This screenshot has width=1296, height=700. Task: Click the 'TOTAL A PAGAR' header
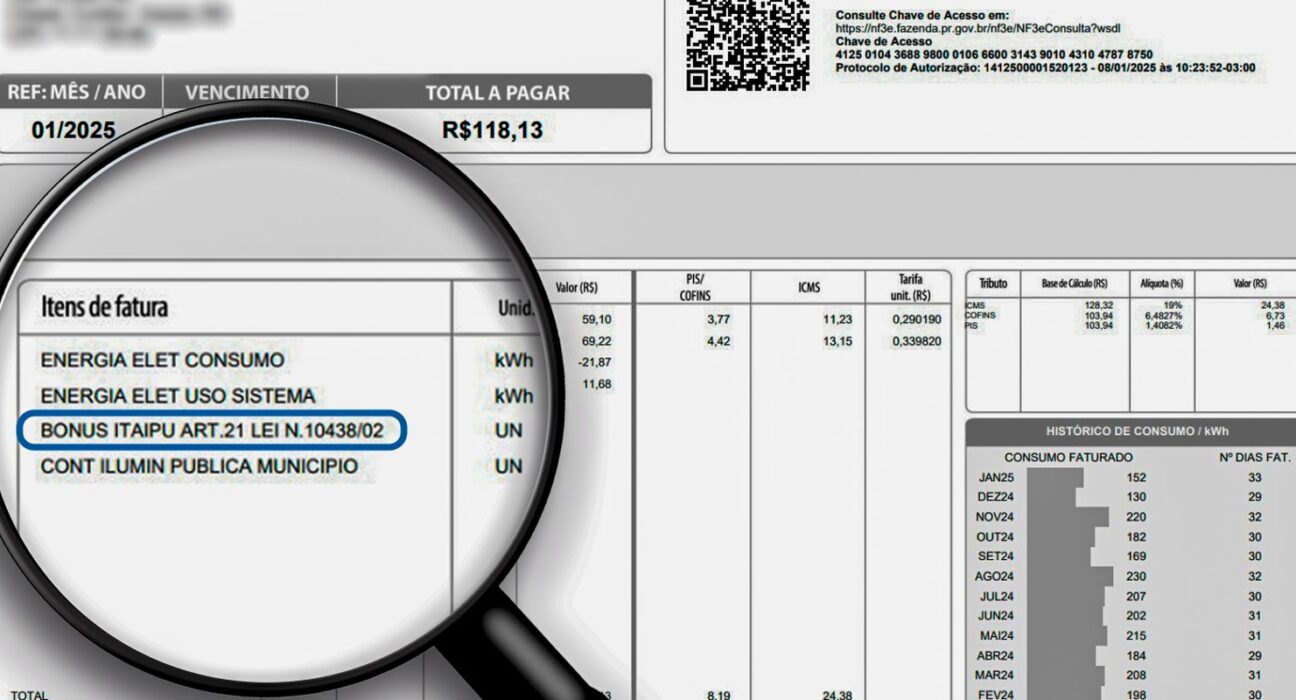click(497, 94)
